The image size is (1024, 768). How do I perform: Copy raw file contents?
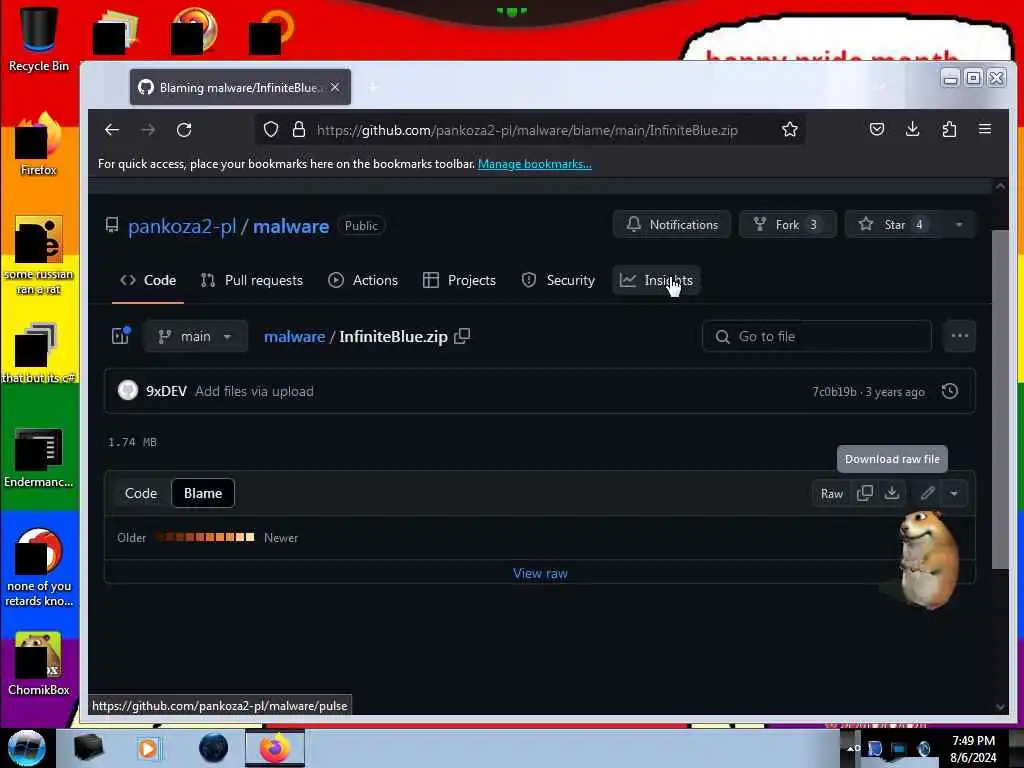pyautogui.click(x=865, y=494)
